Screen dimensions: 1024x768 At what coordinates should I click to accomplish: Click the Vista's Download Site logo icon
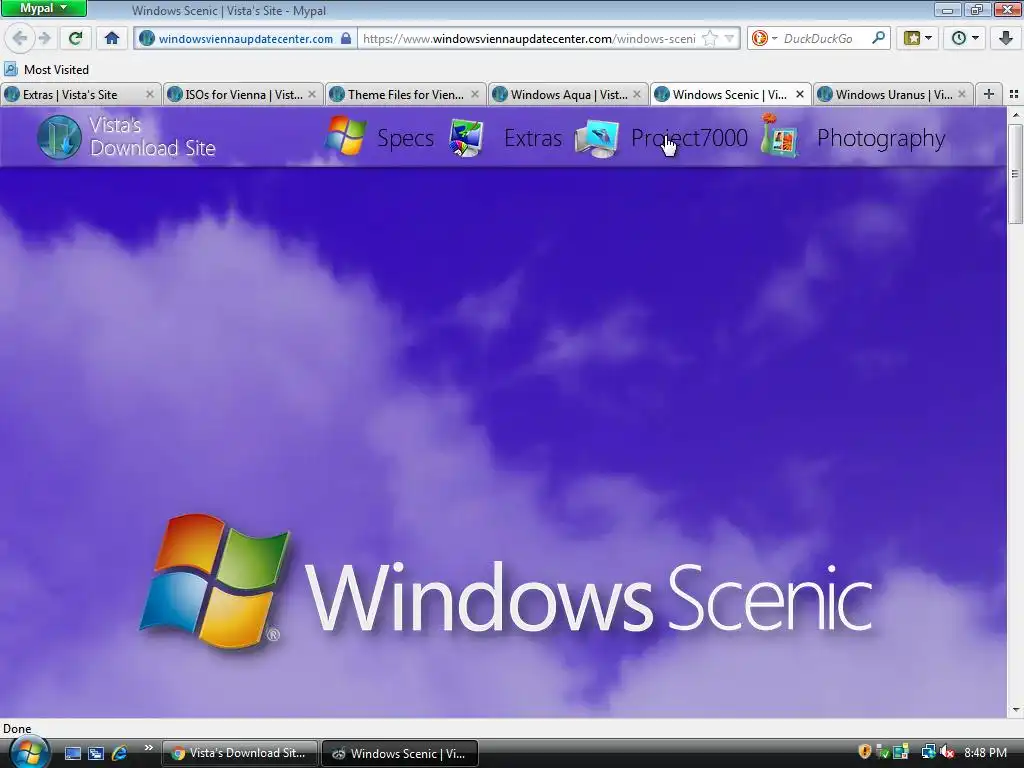59,137
